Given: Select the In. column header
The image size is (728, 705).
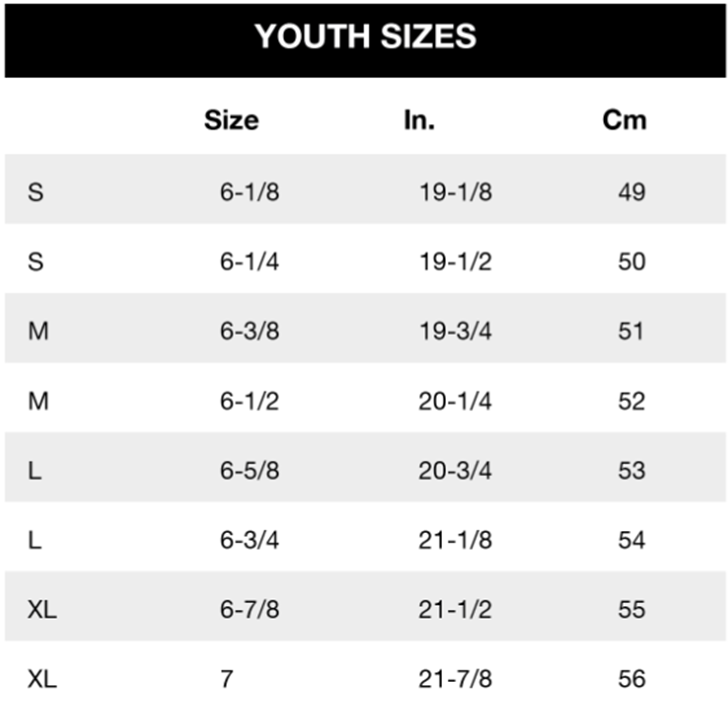Looking at the screenshot, I should (x=419, y=120).
